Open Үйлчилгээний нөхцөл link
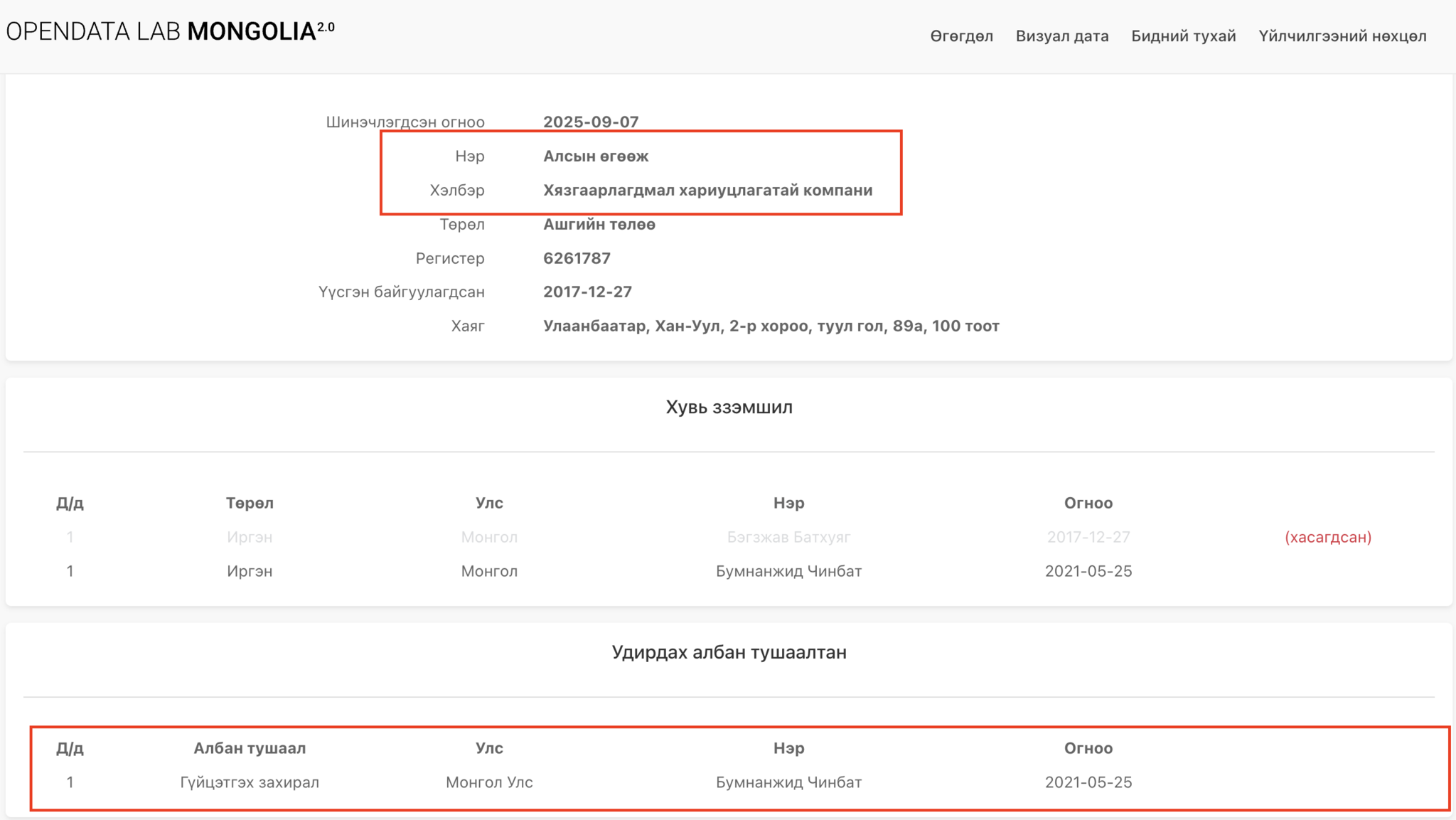Screen dimensions: 1456x820 (1342, 36)
